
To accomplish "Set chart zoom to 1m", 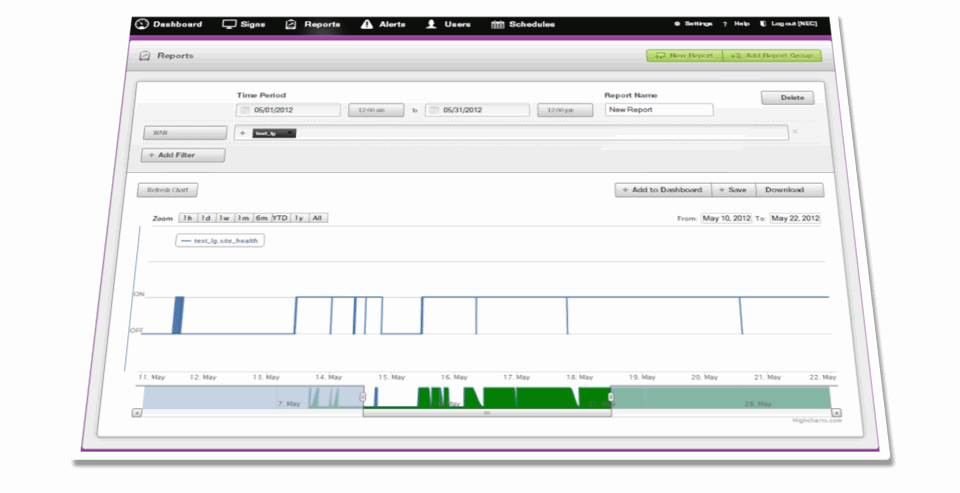I will coord(243,218).
